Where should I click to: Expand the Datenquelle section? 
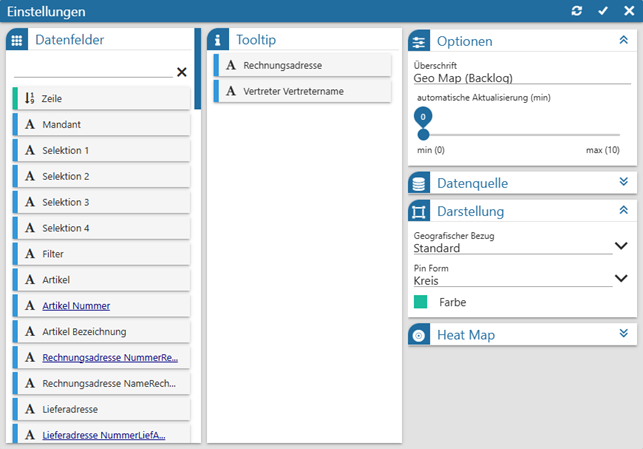click(x=623, y=182)
